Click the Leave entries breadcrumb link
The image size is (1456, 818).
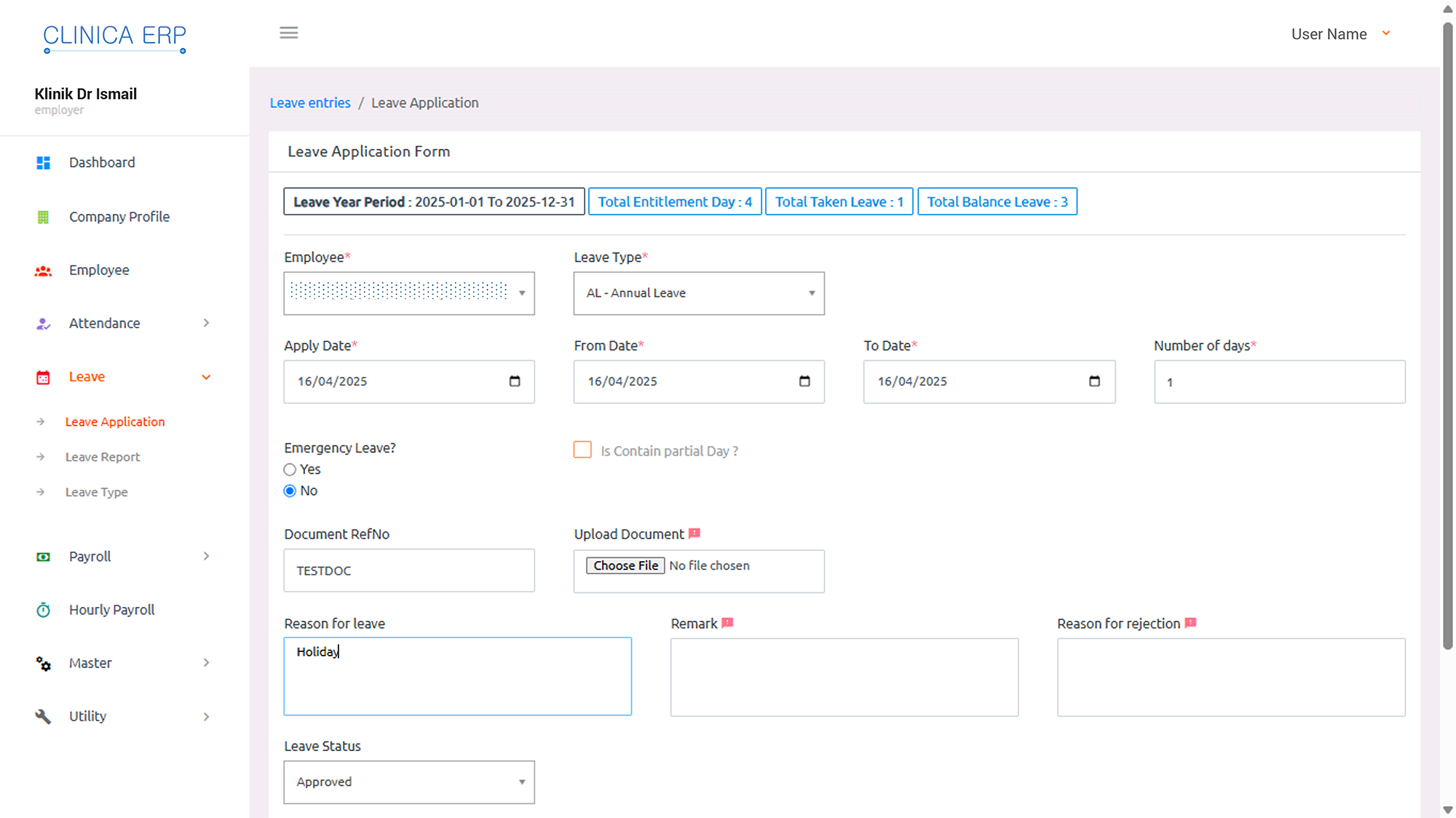point(310,103)
